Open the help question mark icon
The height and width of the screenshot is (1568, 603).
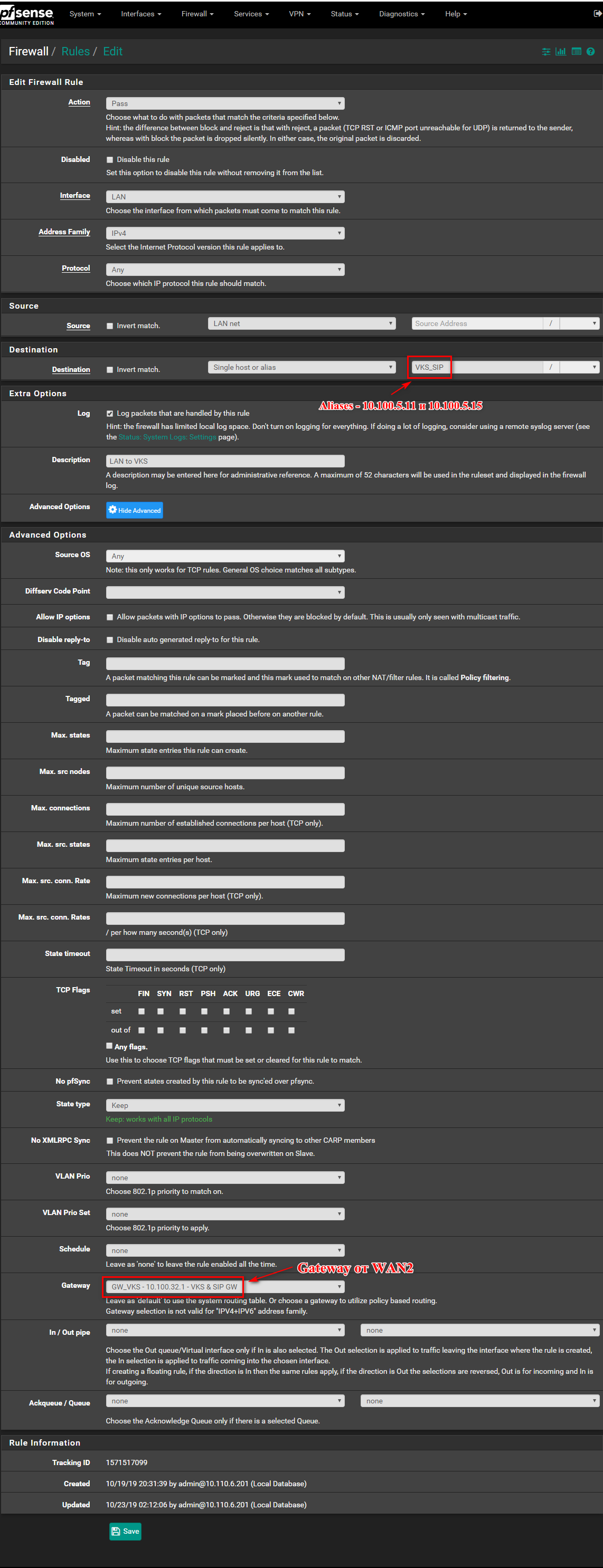(x=590, y=52)
